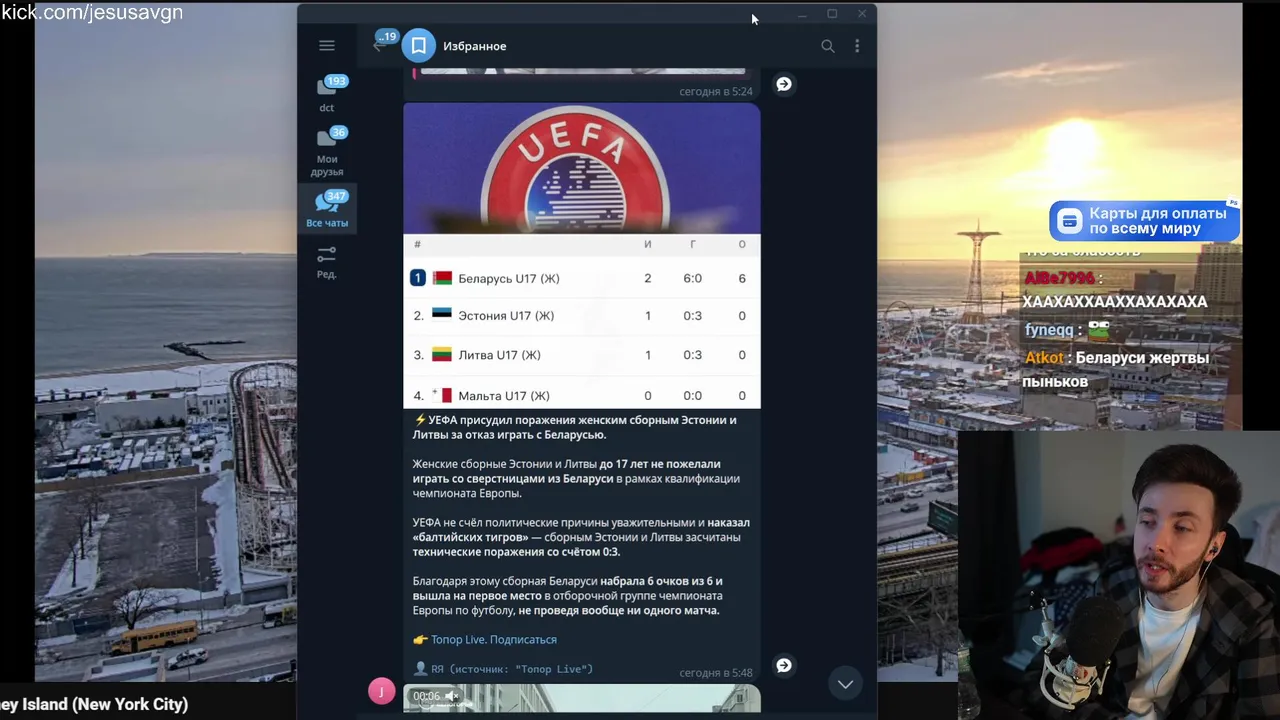Maximize the Telegram window
The height and width of the screenshot is (720, 1280).
tap(832, 14)
